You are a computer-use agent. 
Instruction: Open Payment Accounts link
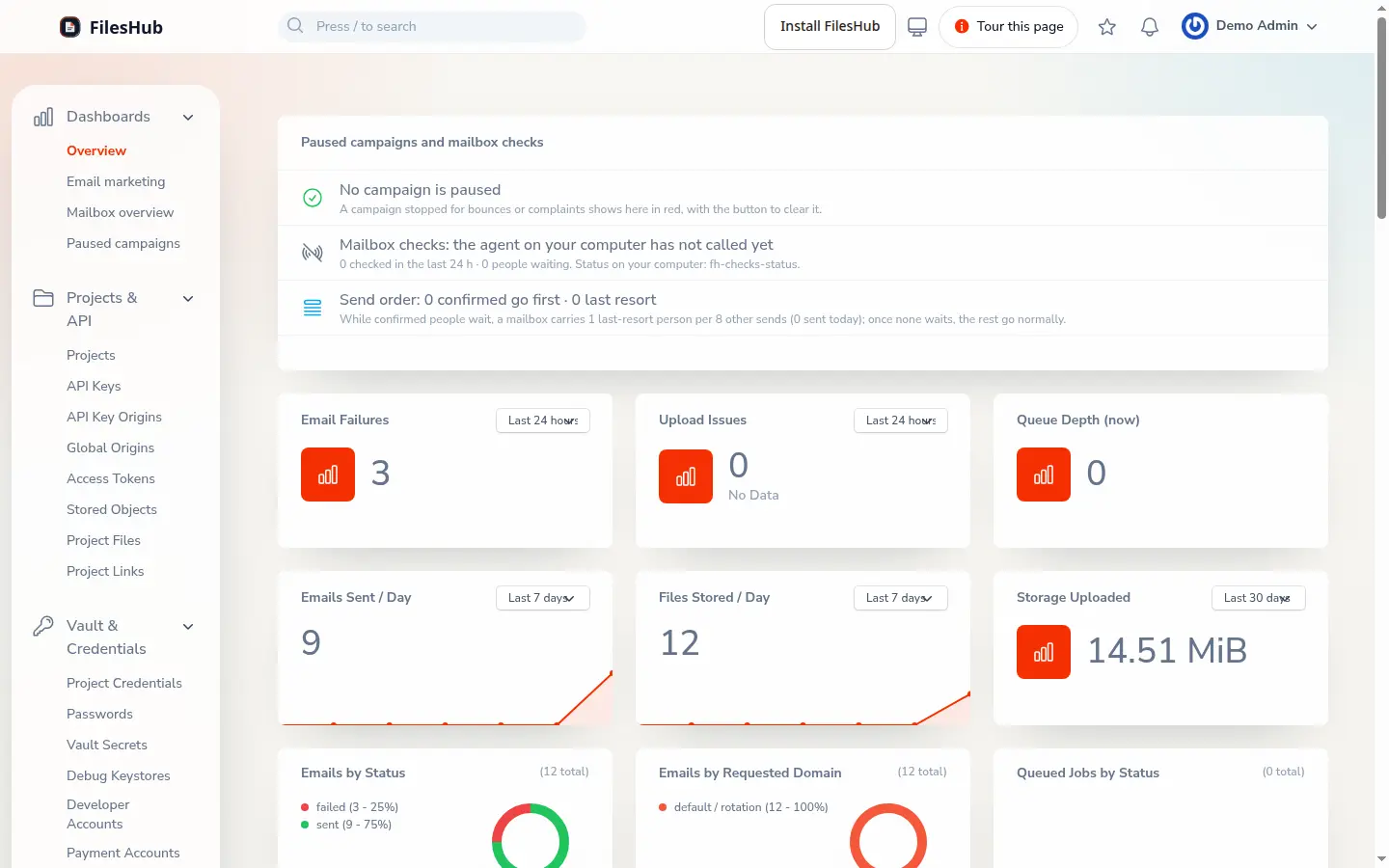point(123,853)
